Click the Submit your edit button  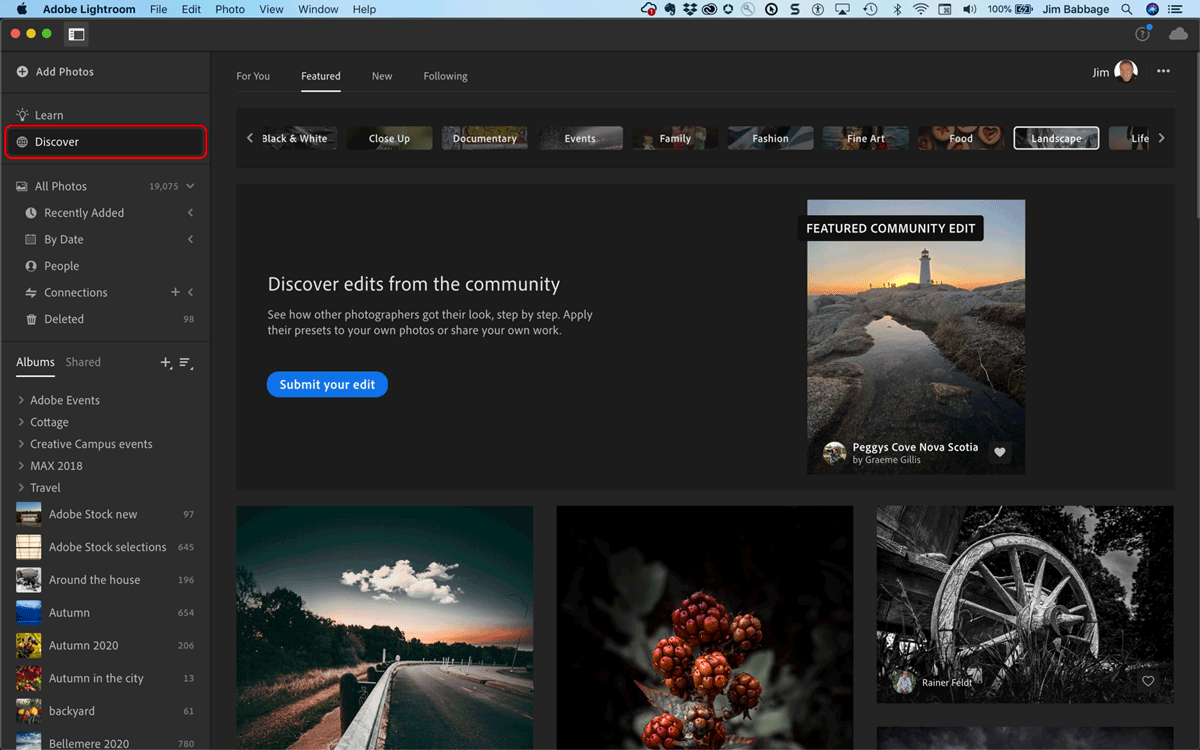(x=327, y=384)
